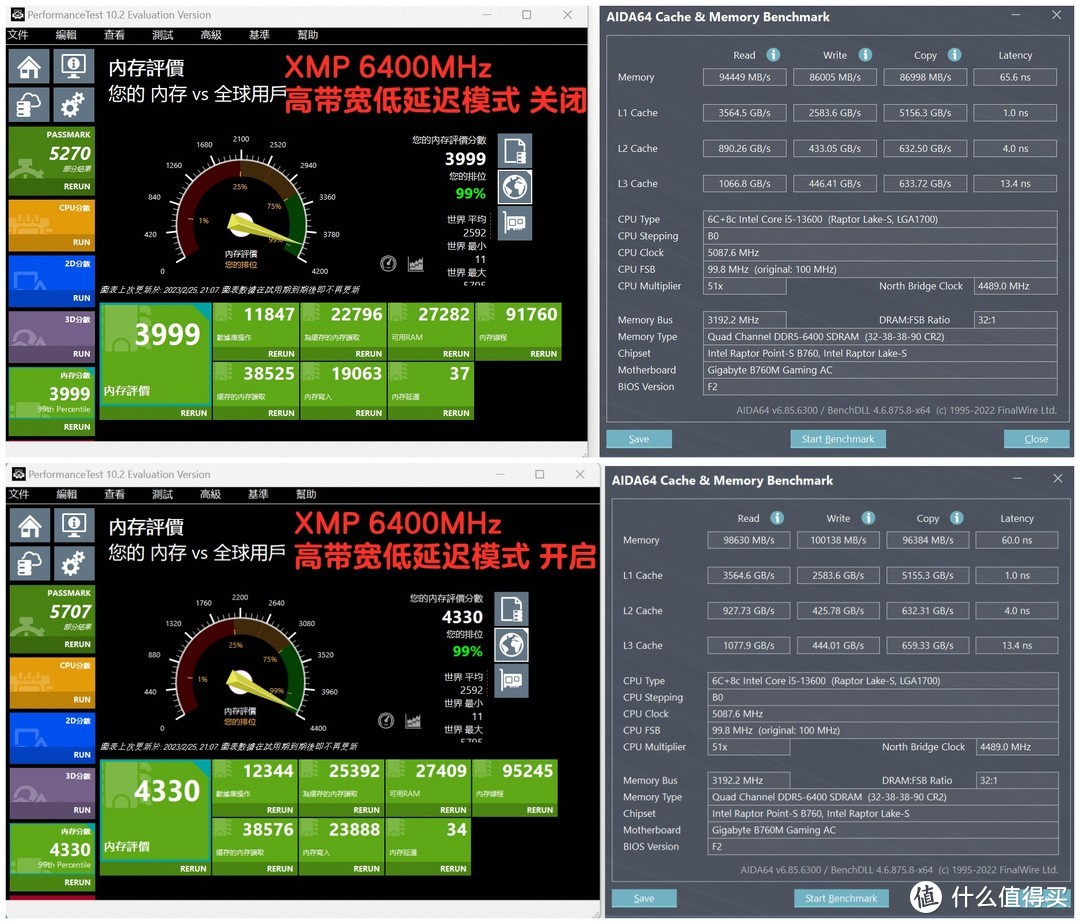Open 幫助 menu in the 3999-score PerformanceTest window

(x=307, y=35)
